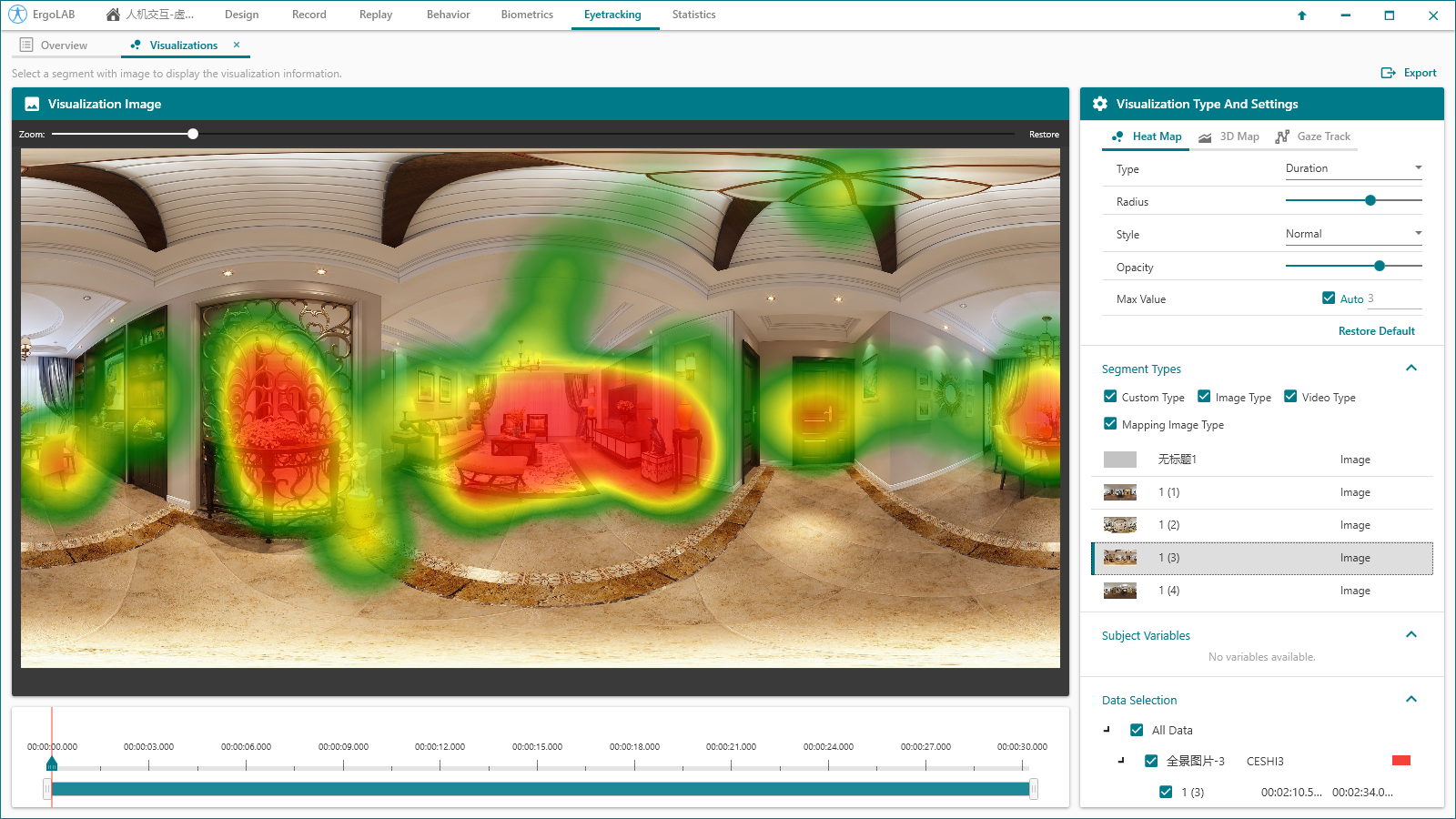
Task: Collapse the Segment Types section
Action: (1410, 369)
